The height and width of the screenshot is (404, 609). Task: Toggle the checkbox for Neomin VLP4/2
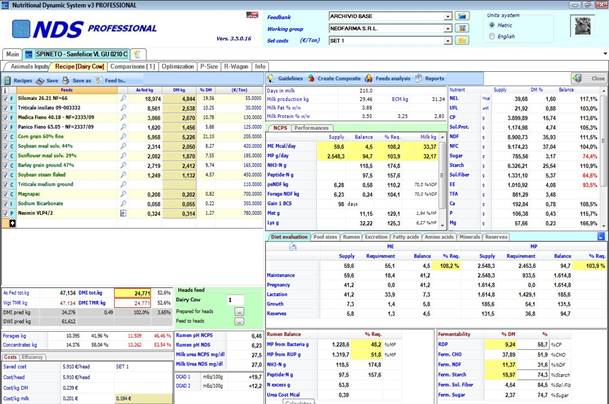tap(5, 213)
